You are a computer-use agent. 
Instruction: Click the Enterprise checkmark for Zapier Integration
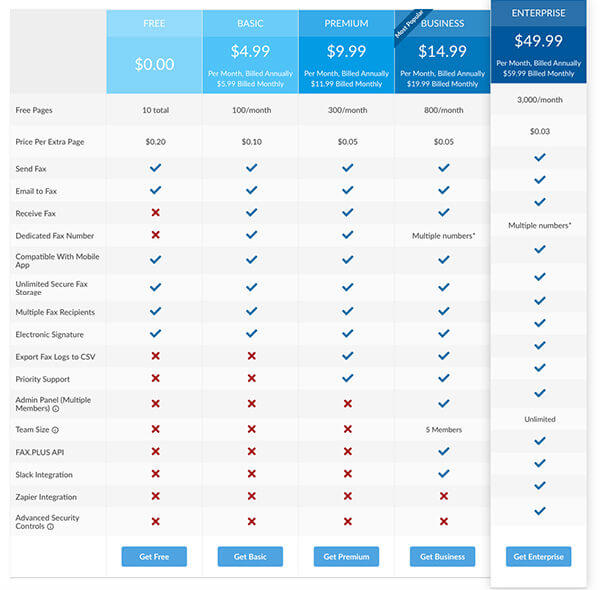[x=540, y=486]
